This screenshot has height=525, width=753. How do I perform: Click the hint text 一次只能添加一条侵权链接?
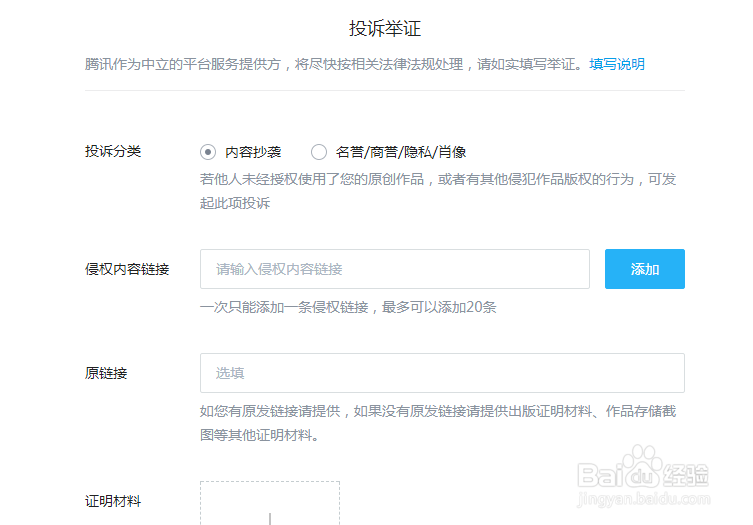click(x=284, y=307)
